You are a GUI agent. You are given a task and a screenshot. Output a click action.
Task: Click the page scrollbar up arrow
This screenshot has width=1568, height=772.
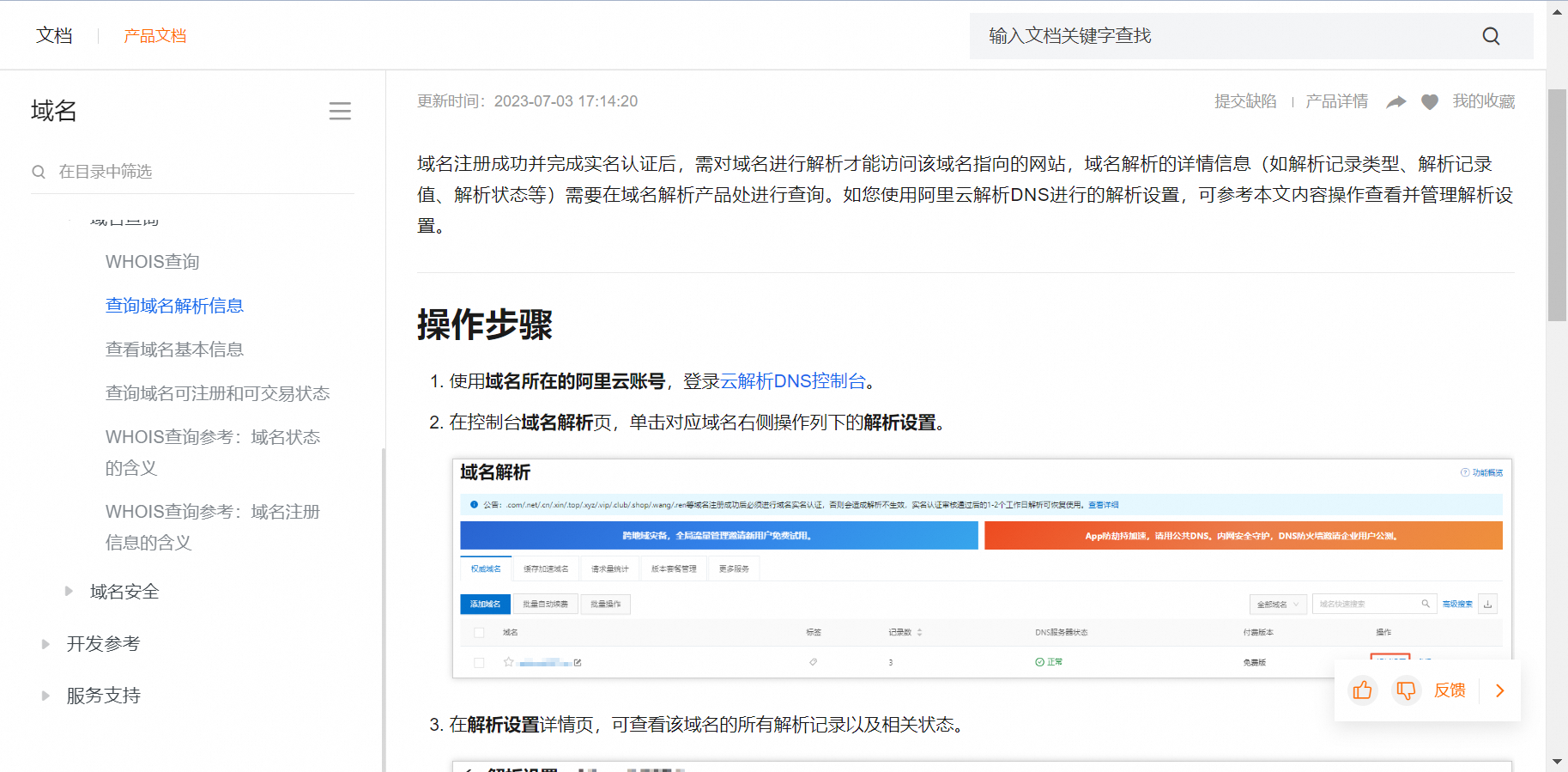1557,11
